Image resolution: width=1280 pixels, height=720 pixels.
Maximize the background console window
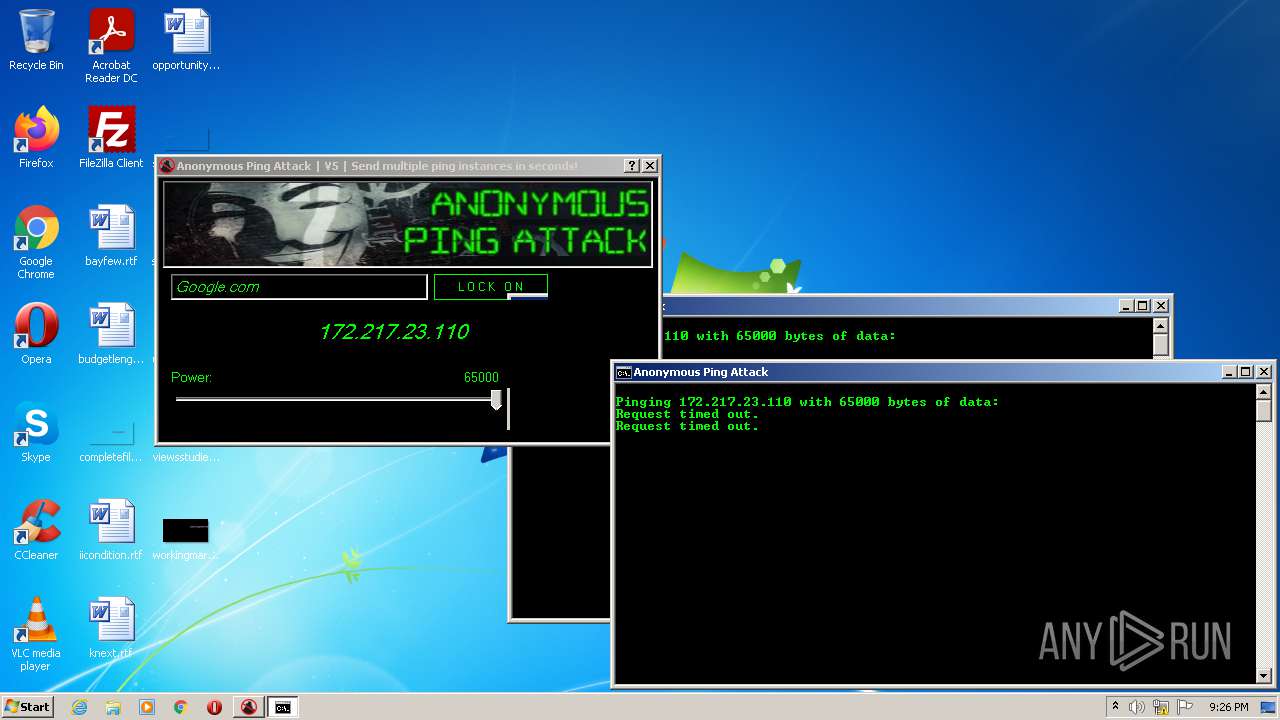[1142, 306]
